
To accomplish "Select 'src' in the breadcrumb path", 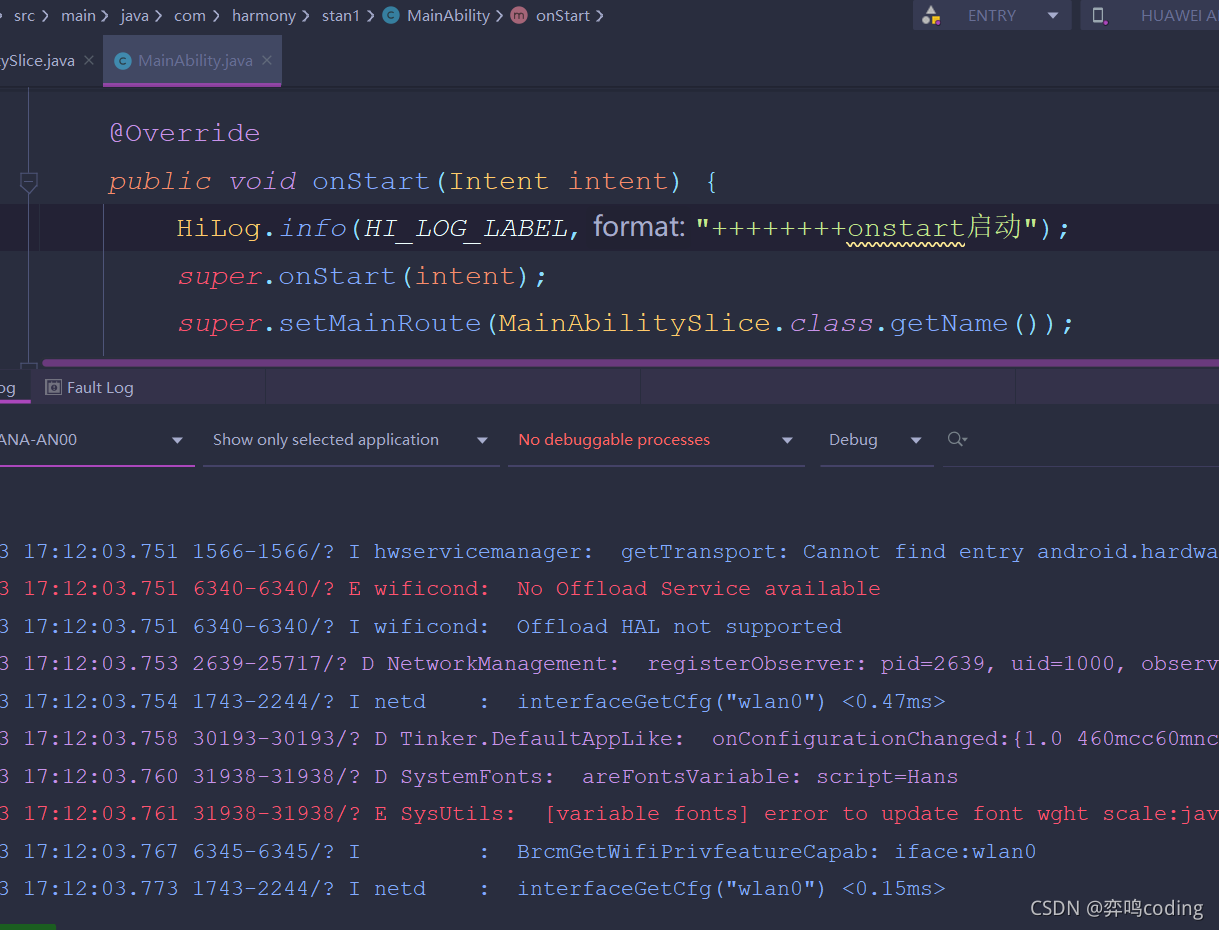I will 24,15.
